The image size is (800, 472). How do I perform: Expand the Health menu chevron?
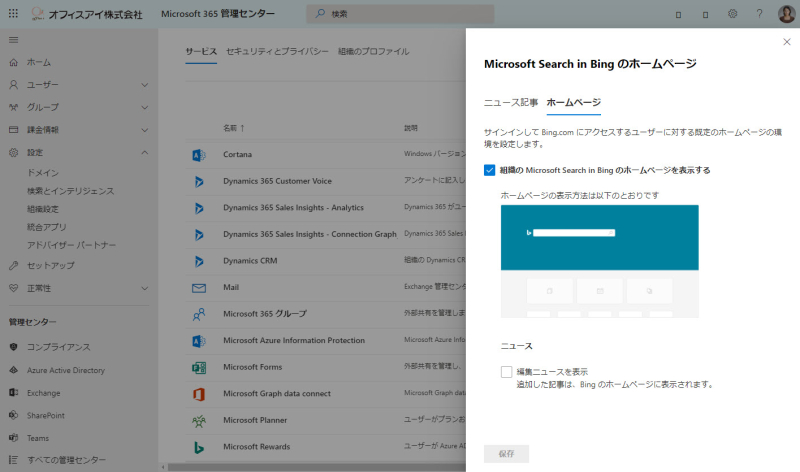144,288
